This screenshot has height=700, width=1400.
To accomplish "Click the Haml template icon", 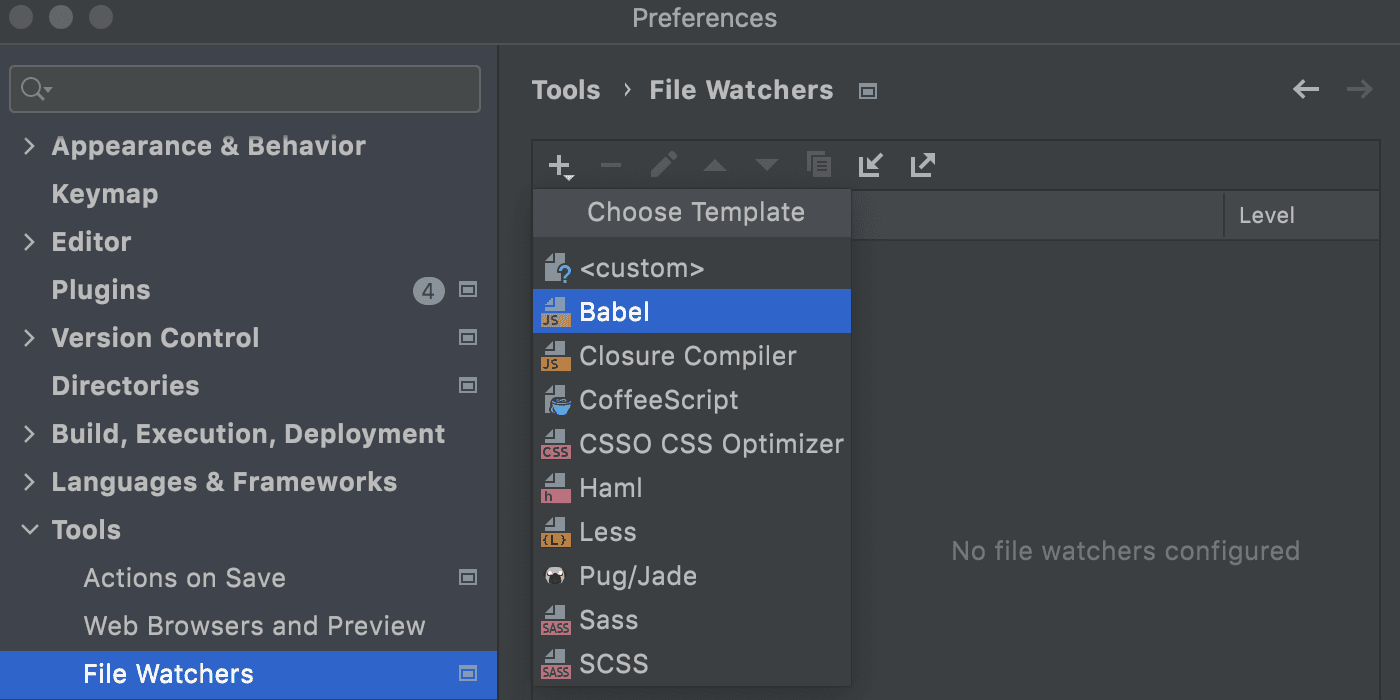I will (x=555, y=488).
